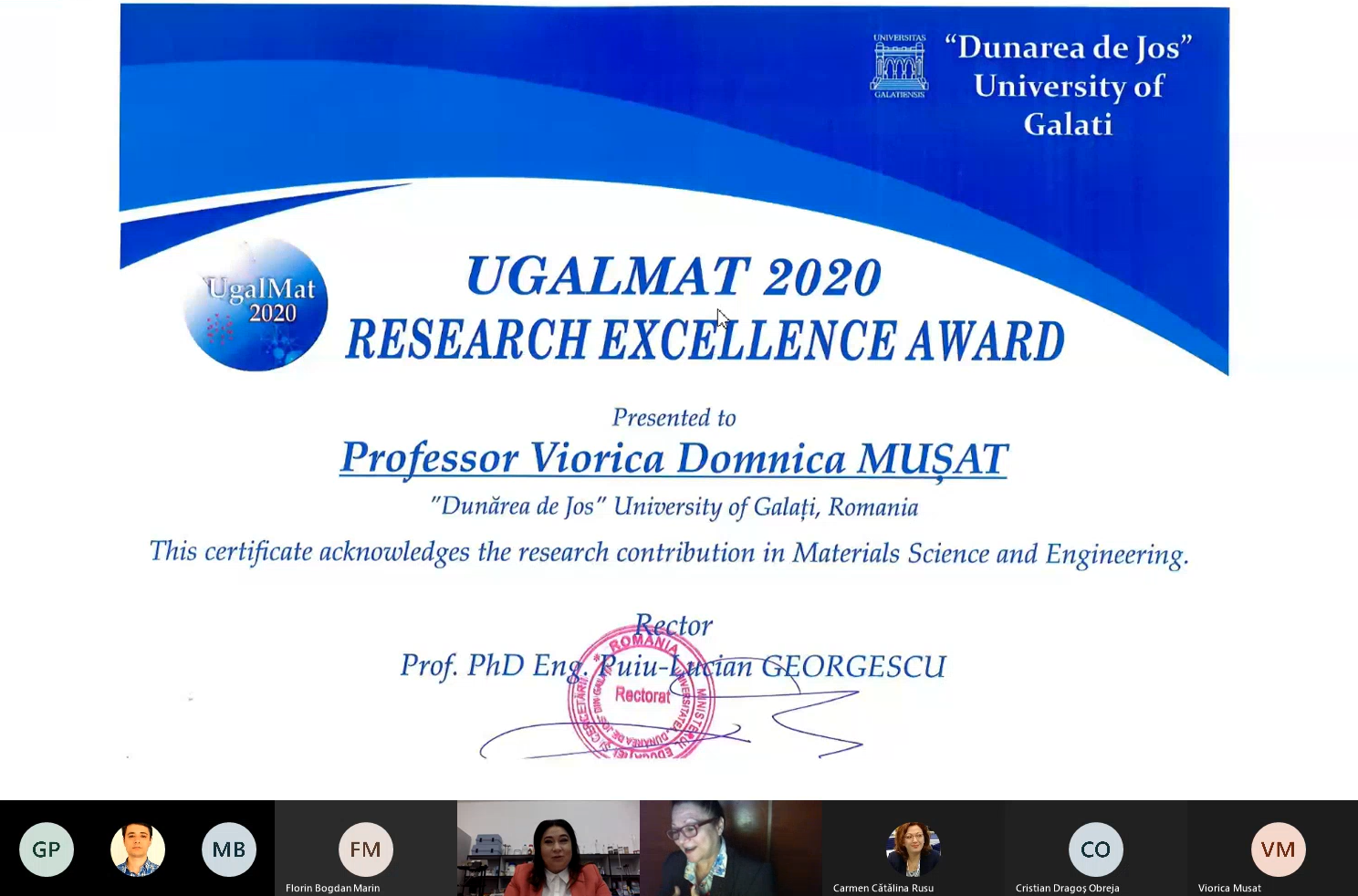Click the red Rectorat round stamp
The image size is (1358, 896).
[x=642, y=693]
